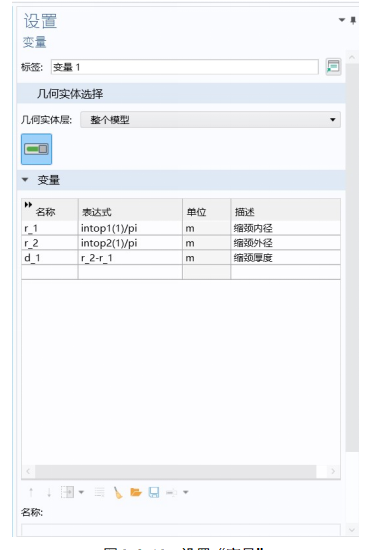This screenshot has height=550, width=371.
Task: Click the 描述 column header
Action: (285, 210)
